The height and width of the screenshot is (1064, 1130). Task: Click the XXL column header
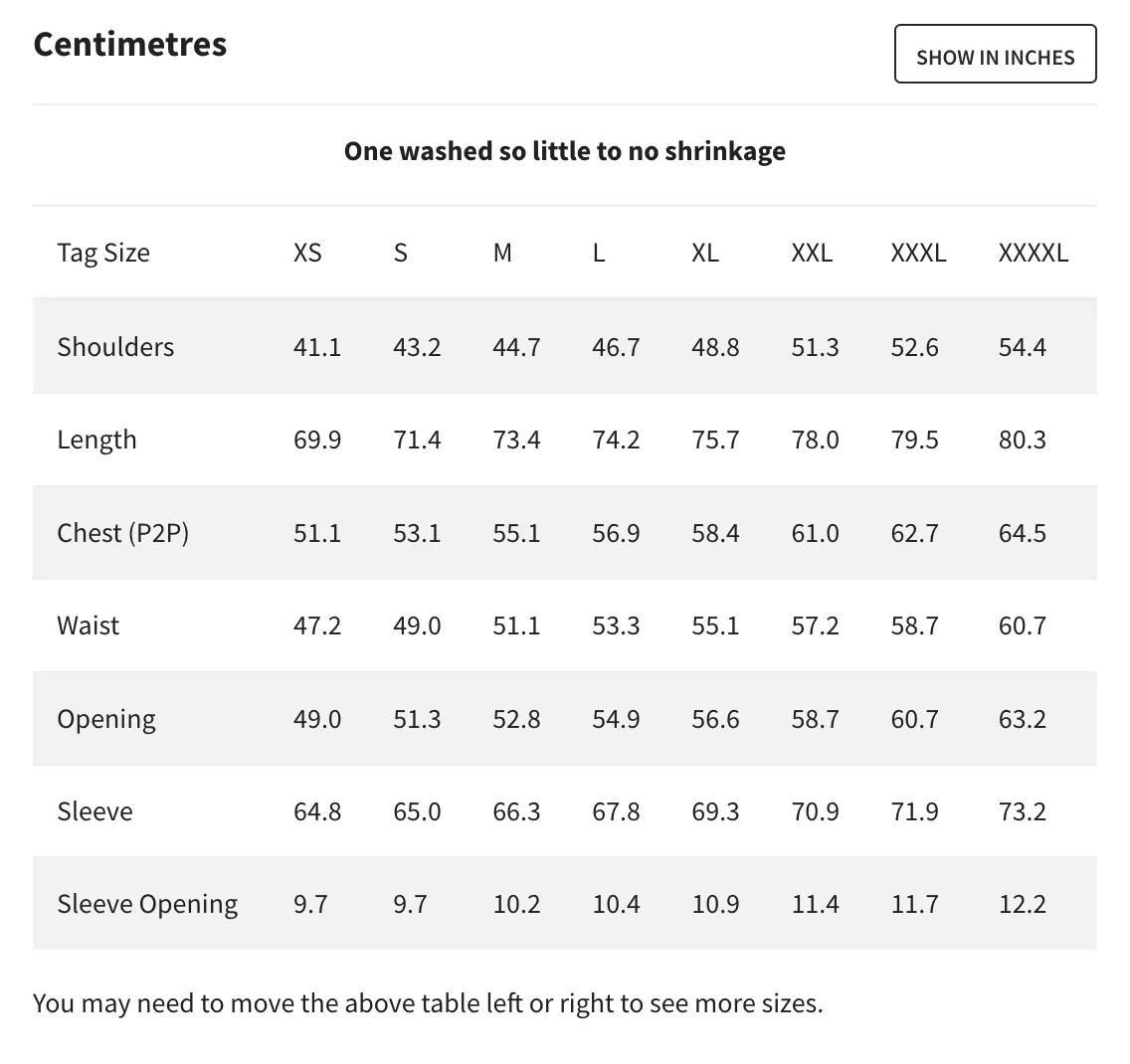click(812, 253)
